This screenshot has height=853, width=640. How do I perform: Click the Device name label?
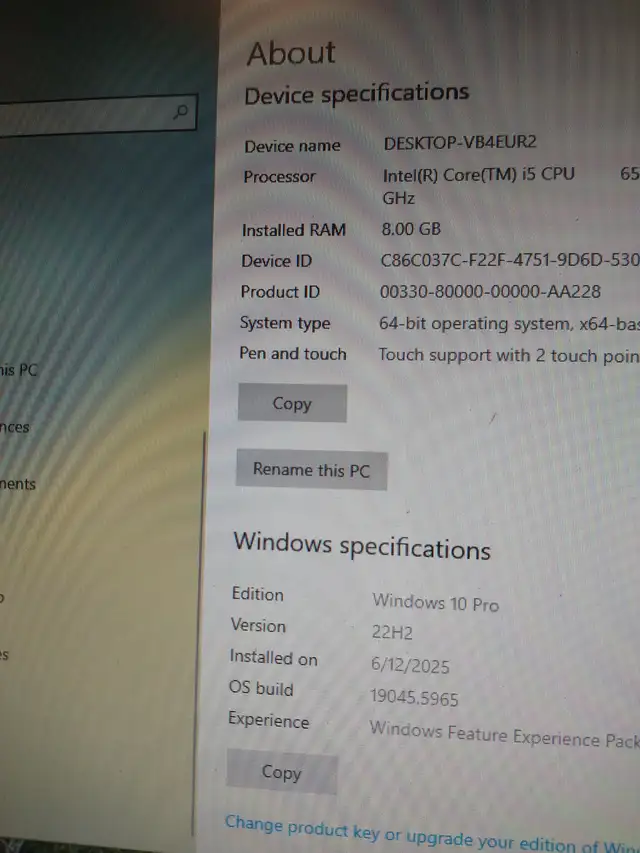(x=292, y=146)
